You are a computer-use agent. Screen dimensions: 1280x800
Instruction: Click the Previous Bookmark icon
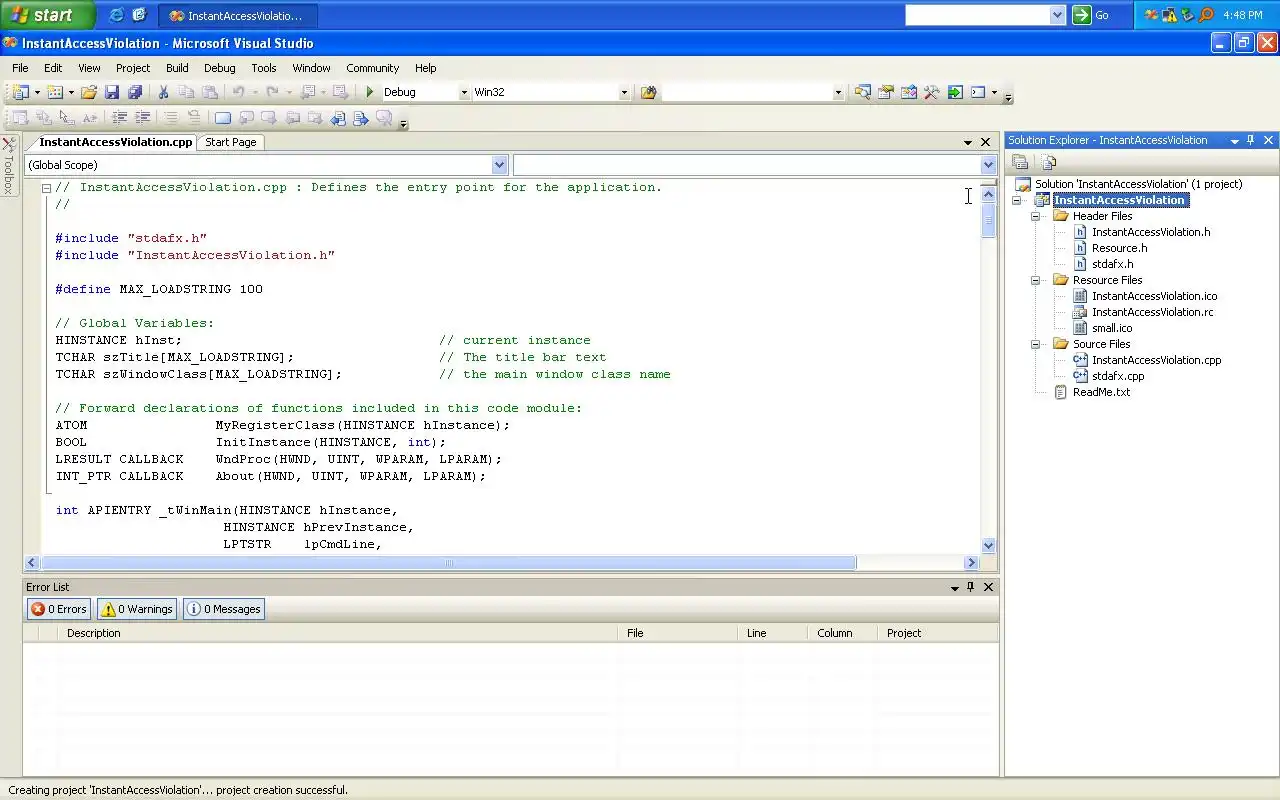246,118
